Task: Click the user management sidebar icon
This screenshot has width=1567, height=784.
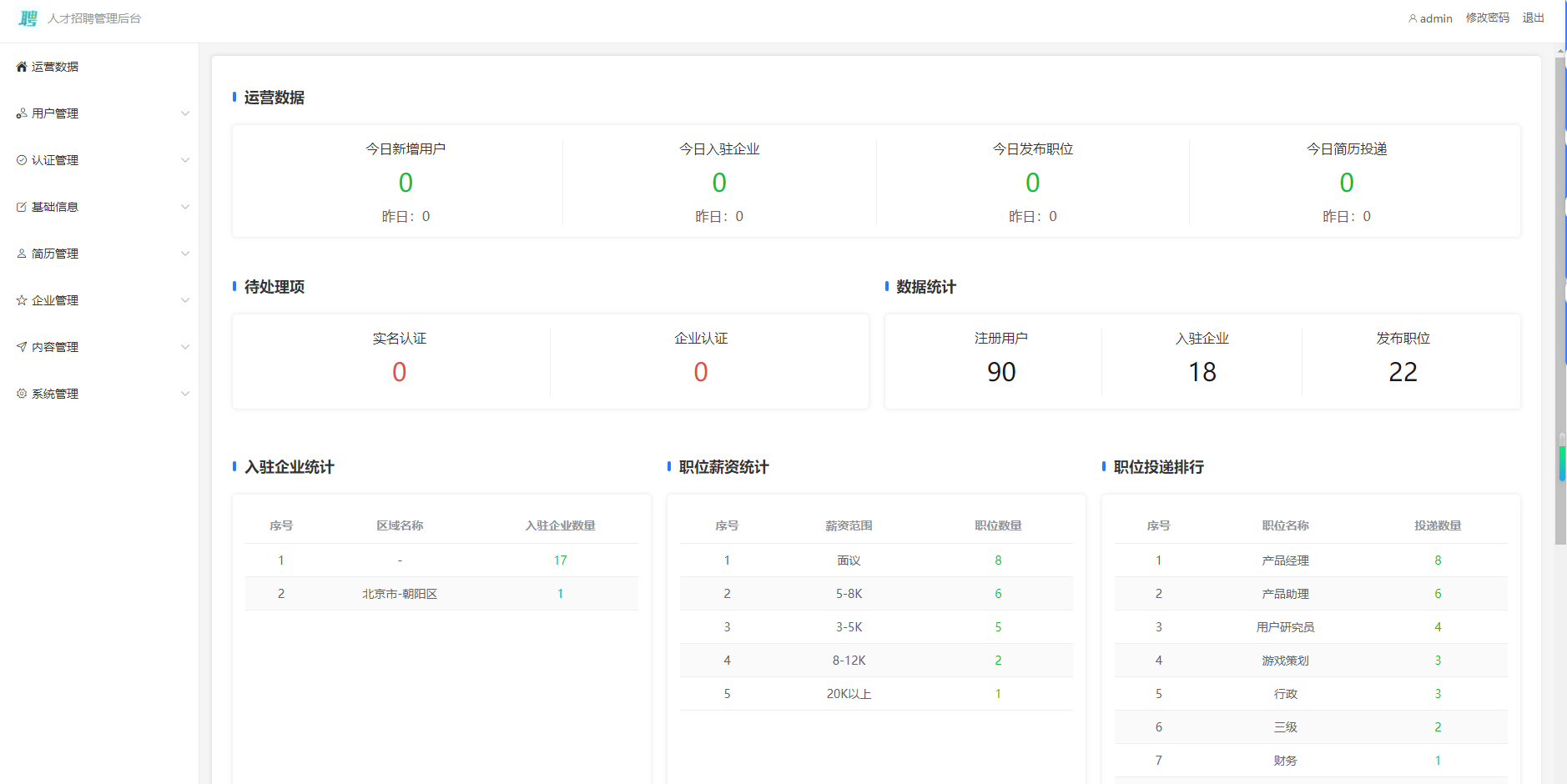Action: click(22, 113)
